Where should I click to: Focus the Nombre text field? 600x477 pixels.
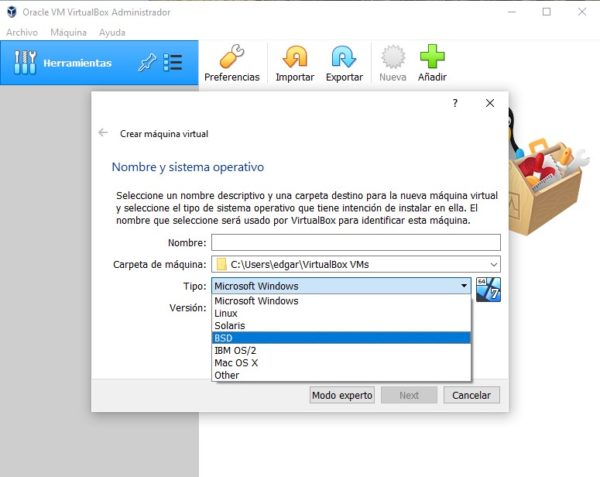click(356, 243)
